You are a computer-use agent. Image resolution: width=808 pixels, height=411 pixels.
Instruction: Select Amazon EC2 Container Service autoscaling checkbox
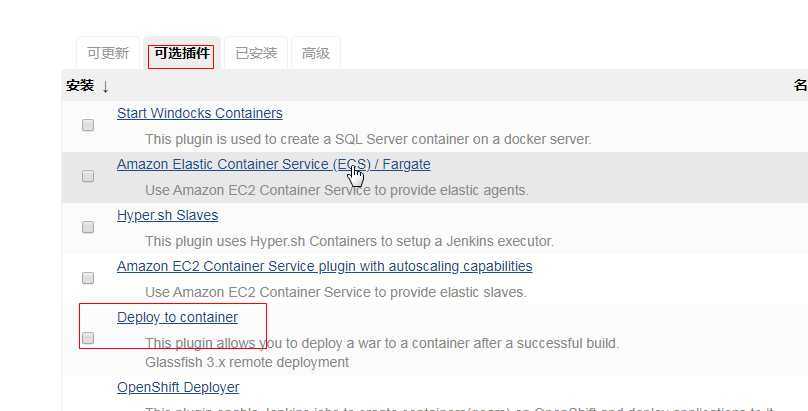tap(88, 278)
